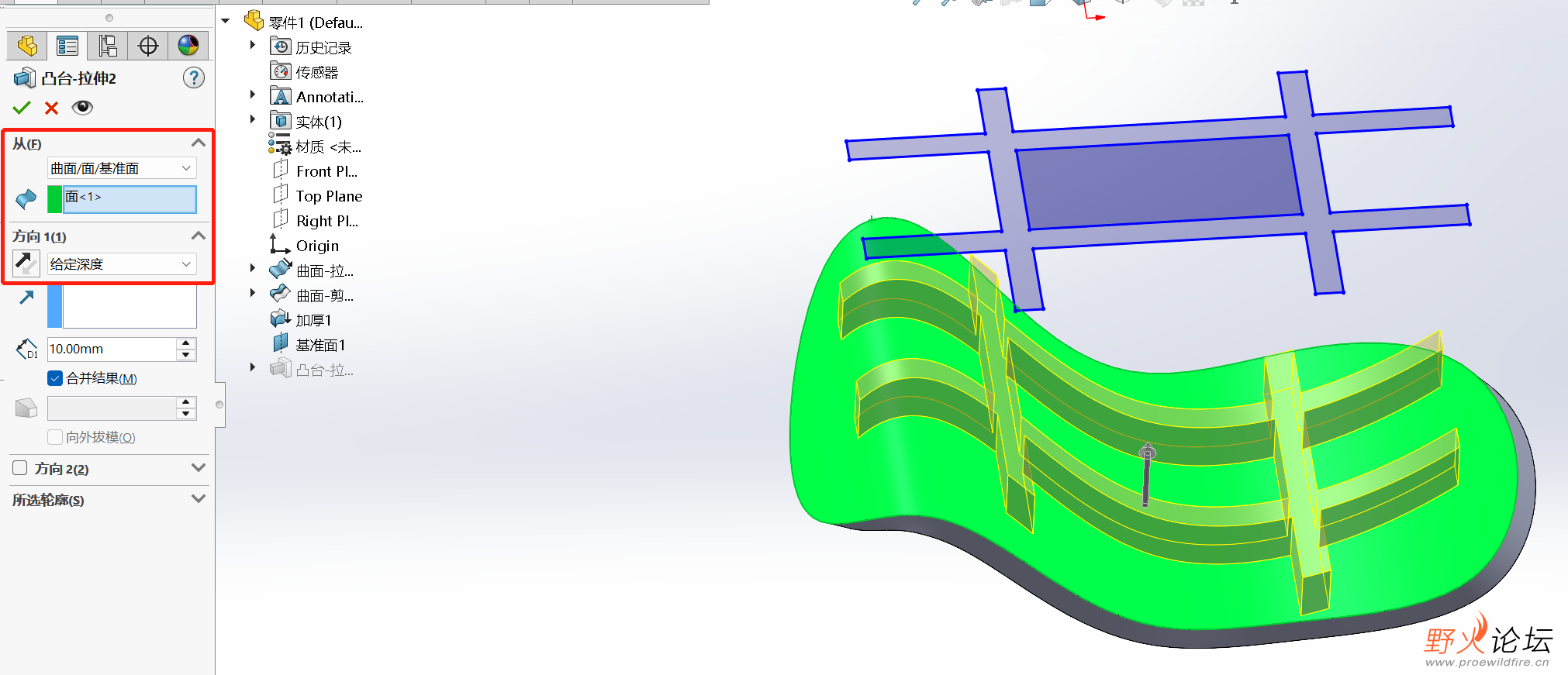Viewport: 1568px width, 675px height.
Task: Click the 零件1 part icon in the tree
Action: point(254,21)
